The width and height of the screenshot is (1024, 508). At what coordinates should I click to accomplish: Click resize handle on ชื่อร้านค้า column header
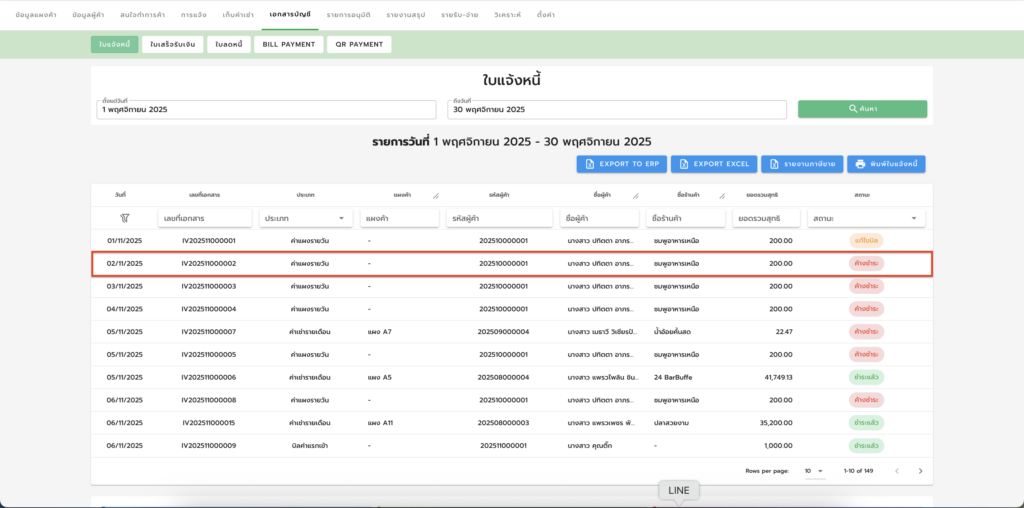pos(721,196)
